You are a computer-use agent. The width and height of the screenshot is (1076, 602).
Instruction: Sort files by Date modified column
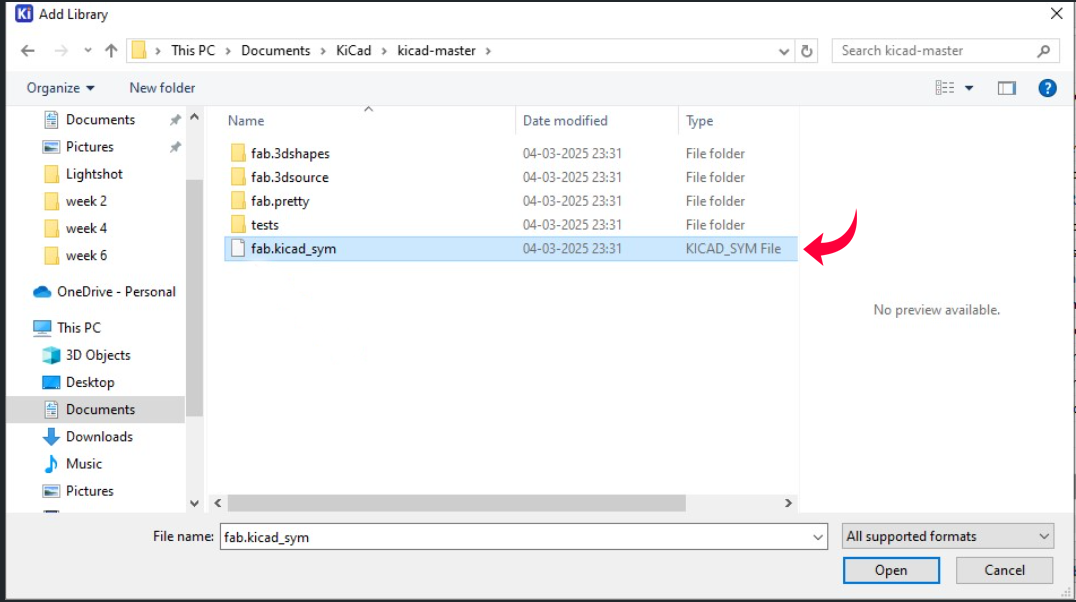tap(565, 121)
